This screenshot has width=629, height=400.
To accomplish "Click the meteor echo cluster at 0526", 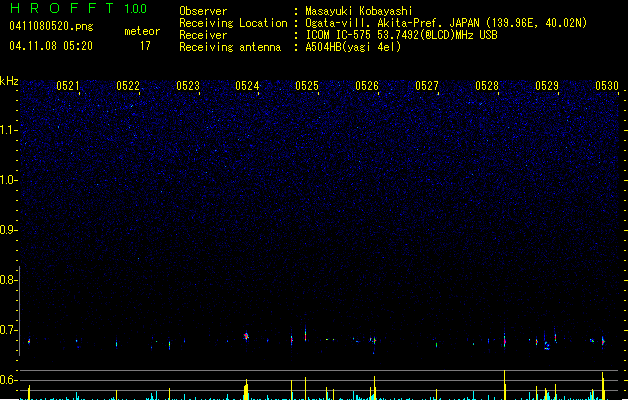I will (373, 341).
